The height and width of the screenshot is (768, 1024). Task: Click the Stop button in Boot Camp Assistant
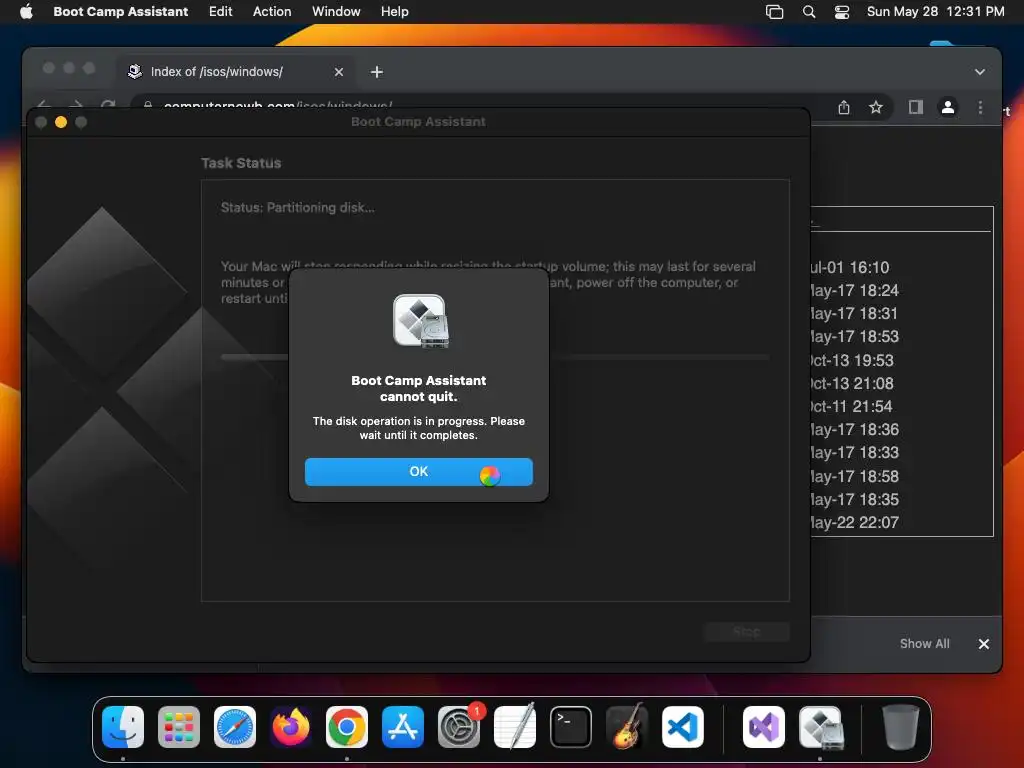tap(746, 632)
